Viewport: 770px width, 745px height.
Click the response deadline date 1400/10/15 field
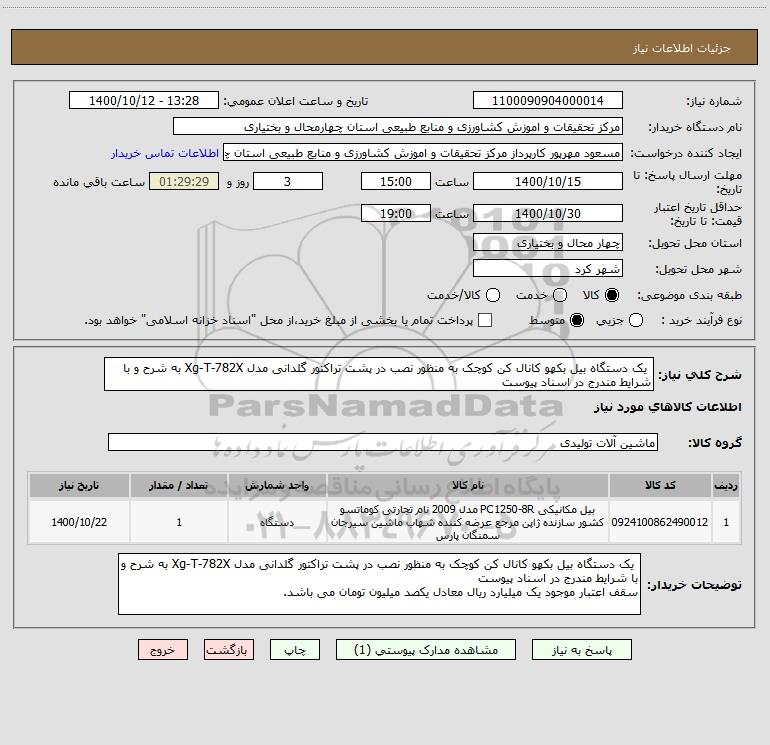[x=548, y=182]
